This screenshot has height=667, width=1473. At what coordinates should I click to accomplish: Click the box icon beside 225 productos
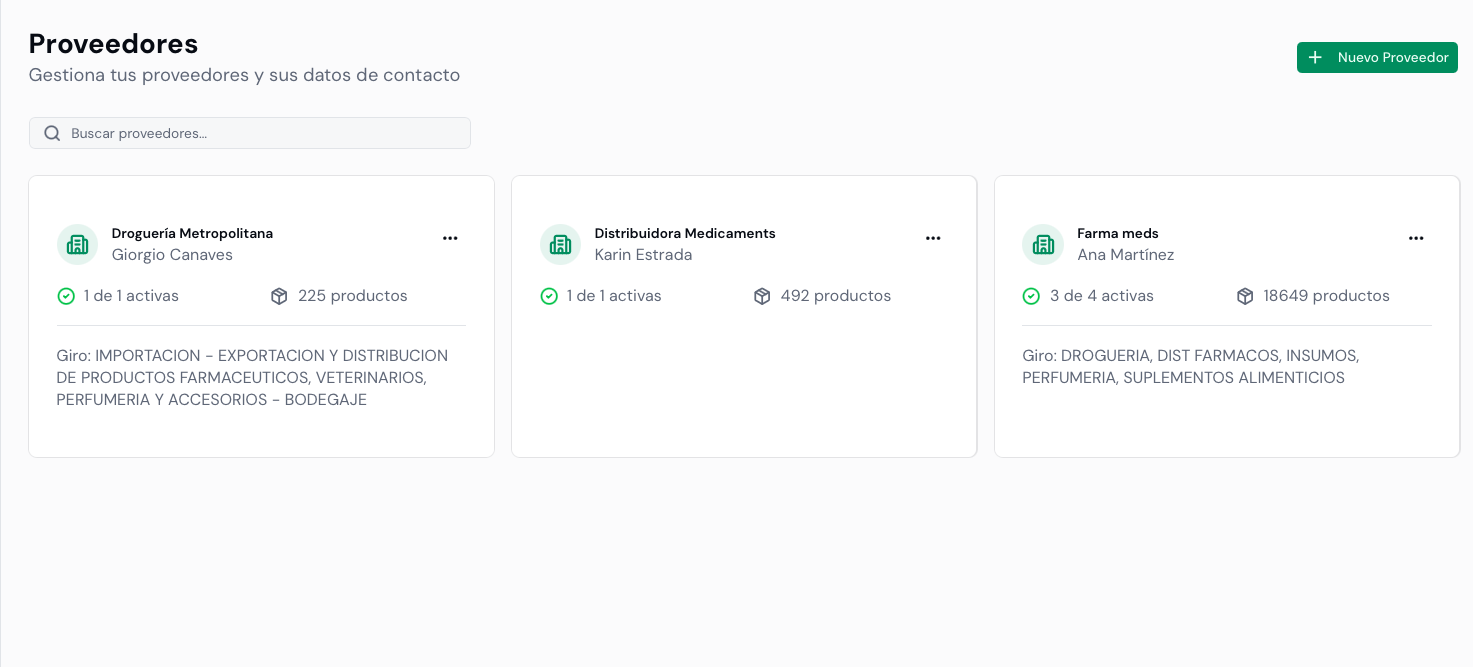pos(279,296)
